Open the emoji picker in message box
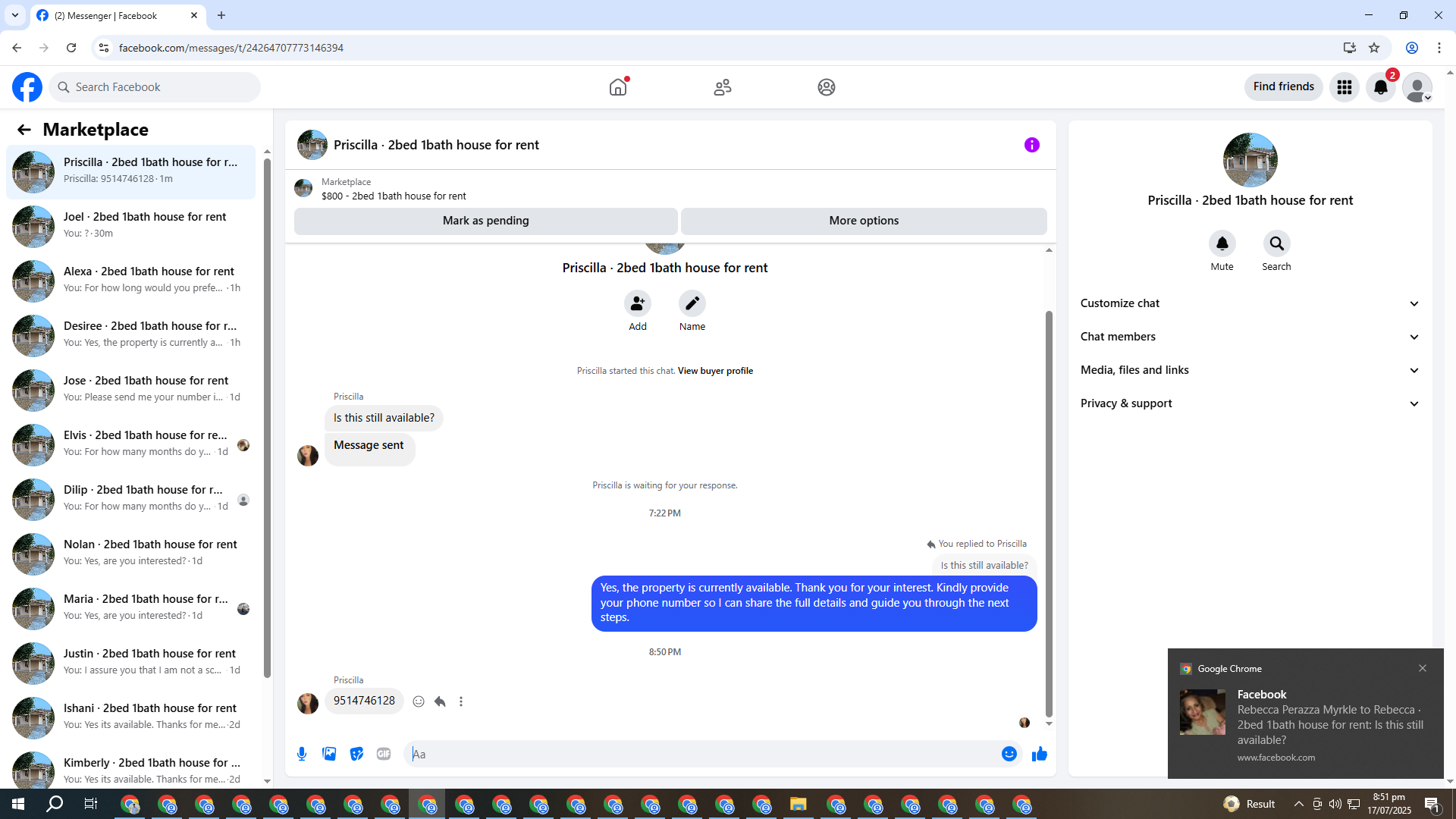 [x=1009, y=754]
